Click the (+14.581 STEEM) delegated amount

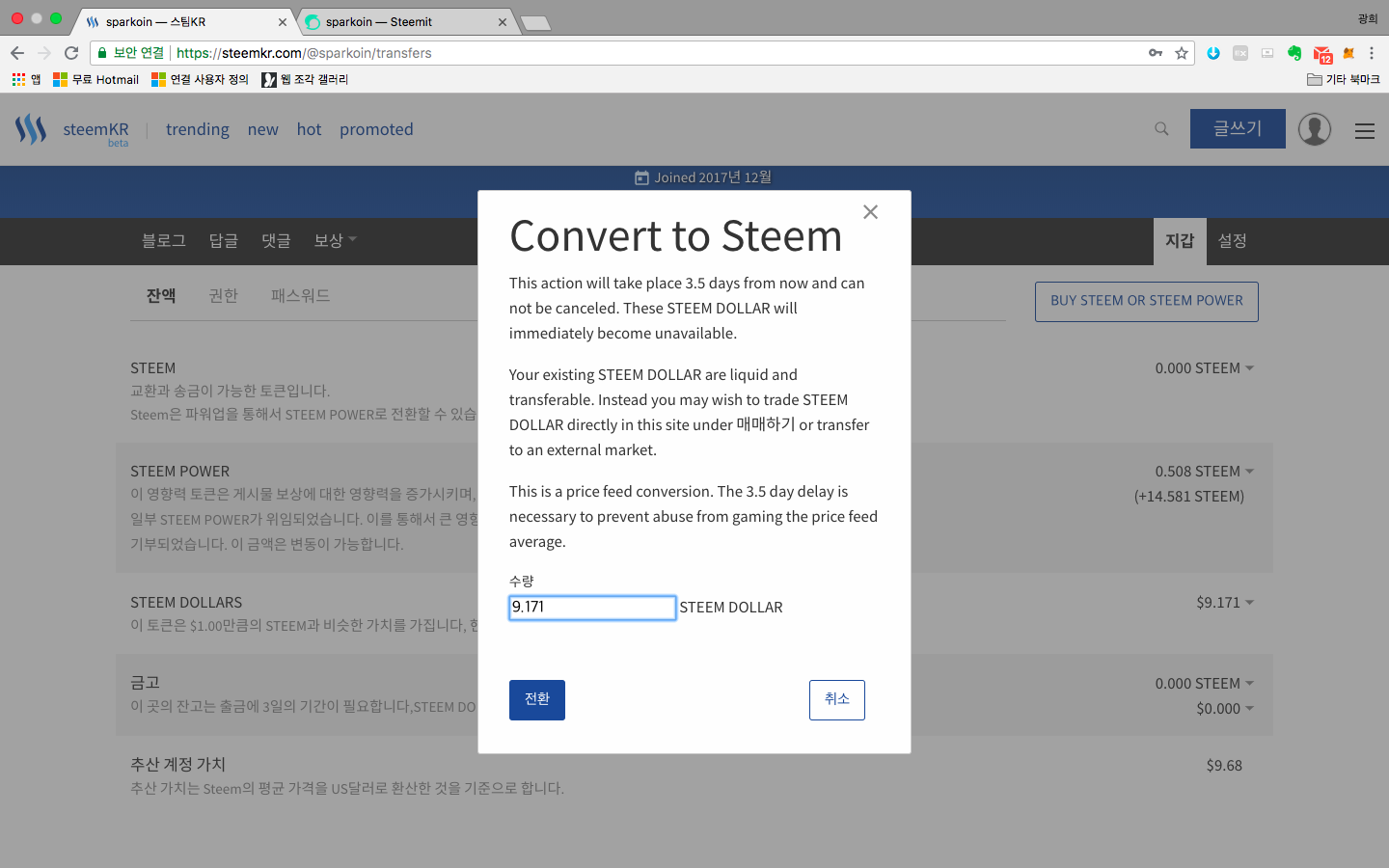coord(1189,497)
